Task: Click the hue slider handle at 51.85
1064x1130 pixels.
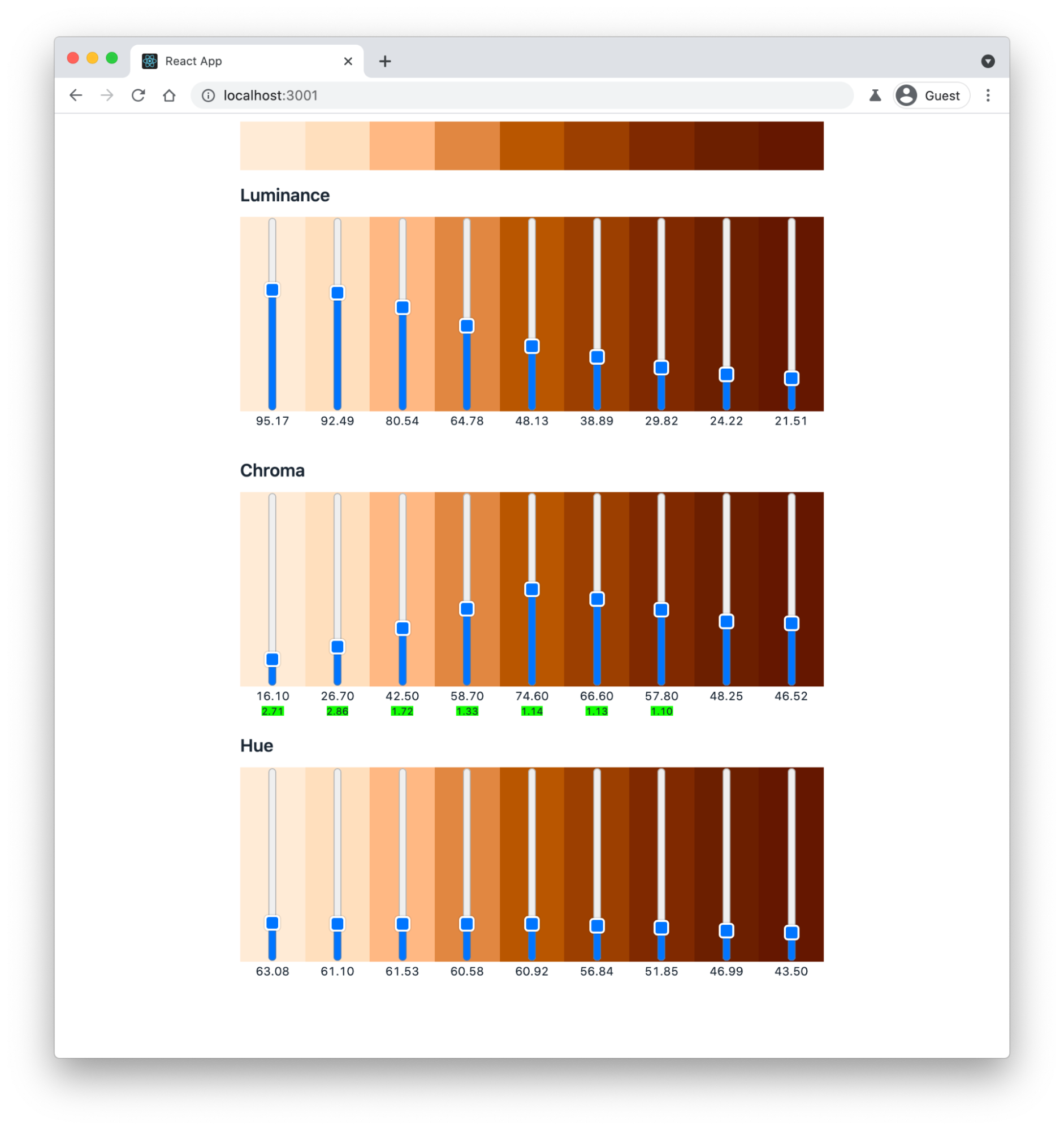Action: coord(661,928)
